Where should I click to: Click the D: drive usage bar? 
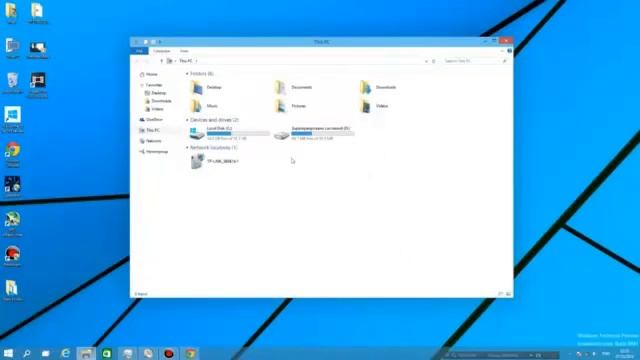[x=322, y=133]
